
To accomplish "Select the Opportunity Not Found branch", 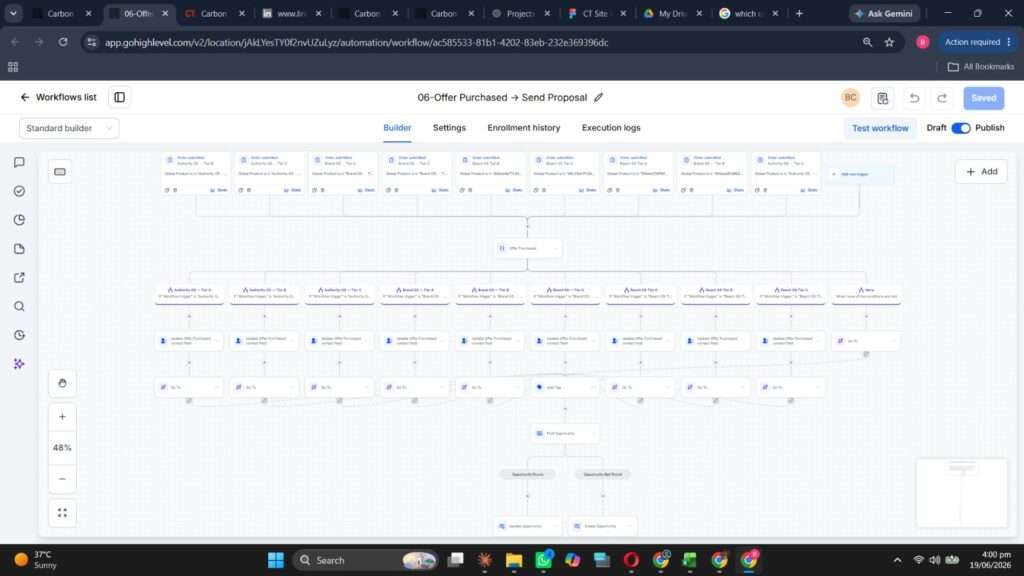I will pyautogui.click(x=603, y=474).
